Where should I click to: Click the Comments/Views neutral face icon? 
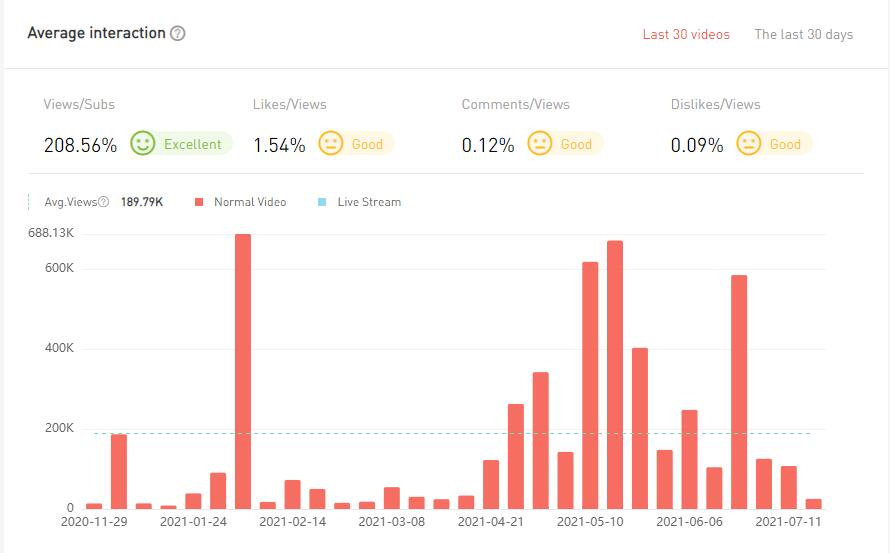[539, 144]
